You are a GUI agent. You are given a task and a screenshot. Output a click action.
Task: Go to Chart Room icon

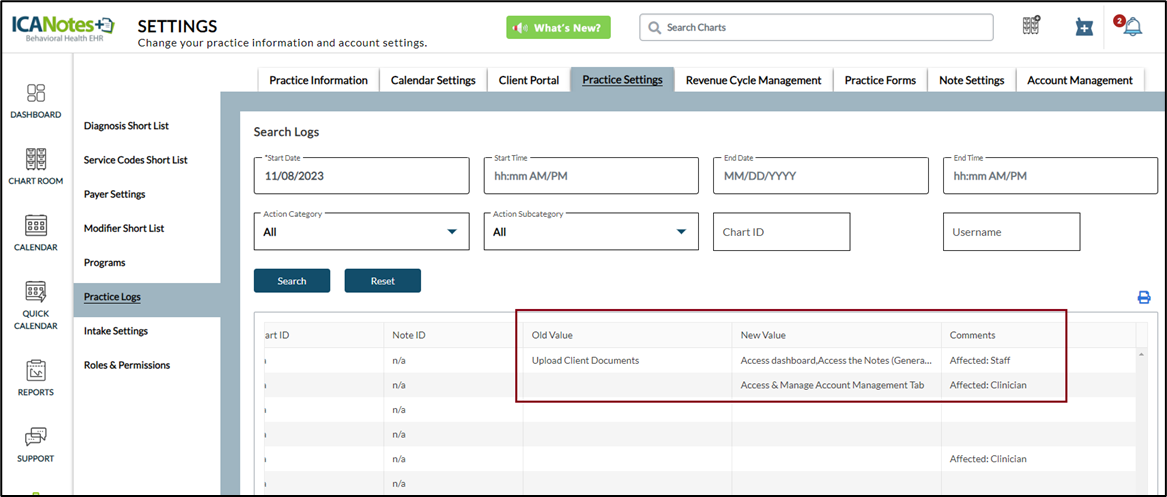[36, 160]
